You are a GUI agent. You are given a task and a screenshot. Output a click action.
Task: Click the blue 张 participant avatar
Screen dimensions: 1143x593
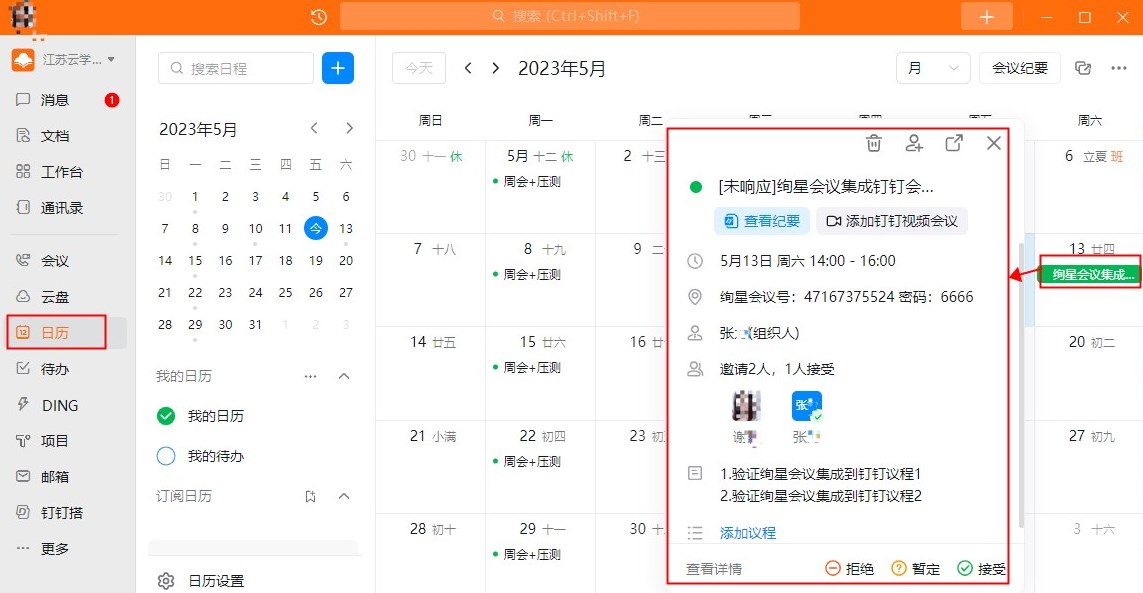807,406
